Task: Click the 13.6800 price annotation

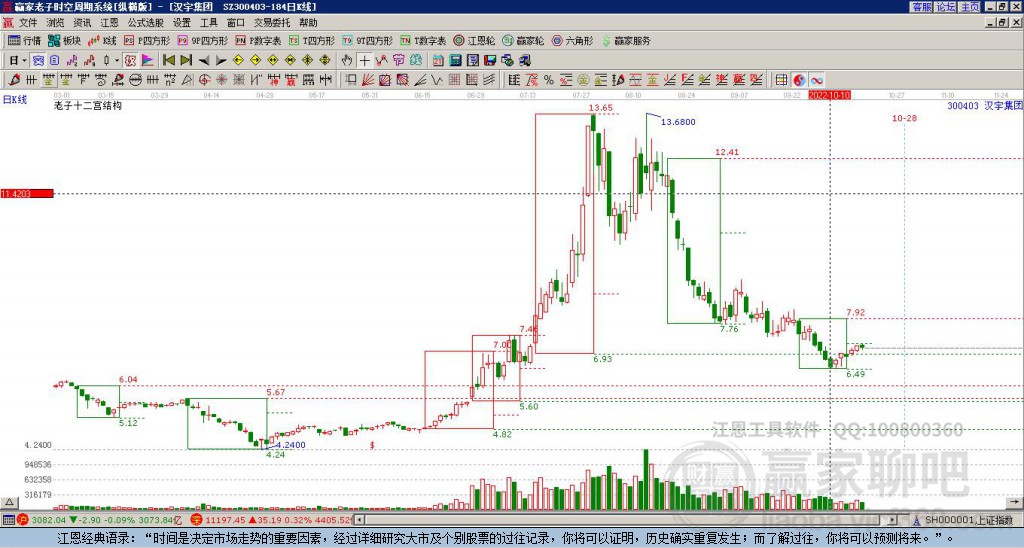Action: tap(678, 121)
